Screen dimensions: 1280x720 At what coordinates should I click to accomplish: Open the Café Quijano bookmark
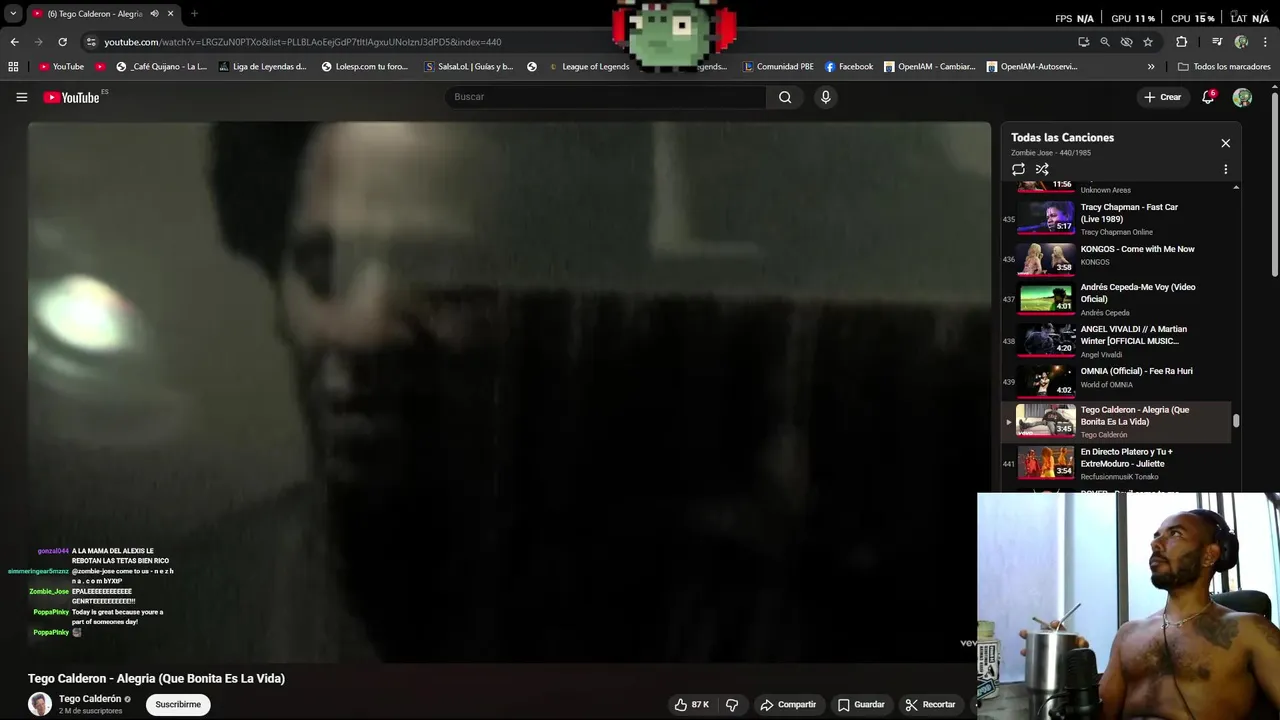click(161, 67)
